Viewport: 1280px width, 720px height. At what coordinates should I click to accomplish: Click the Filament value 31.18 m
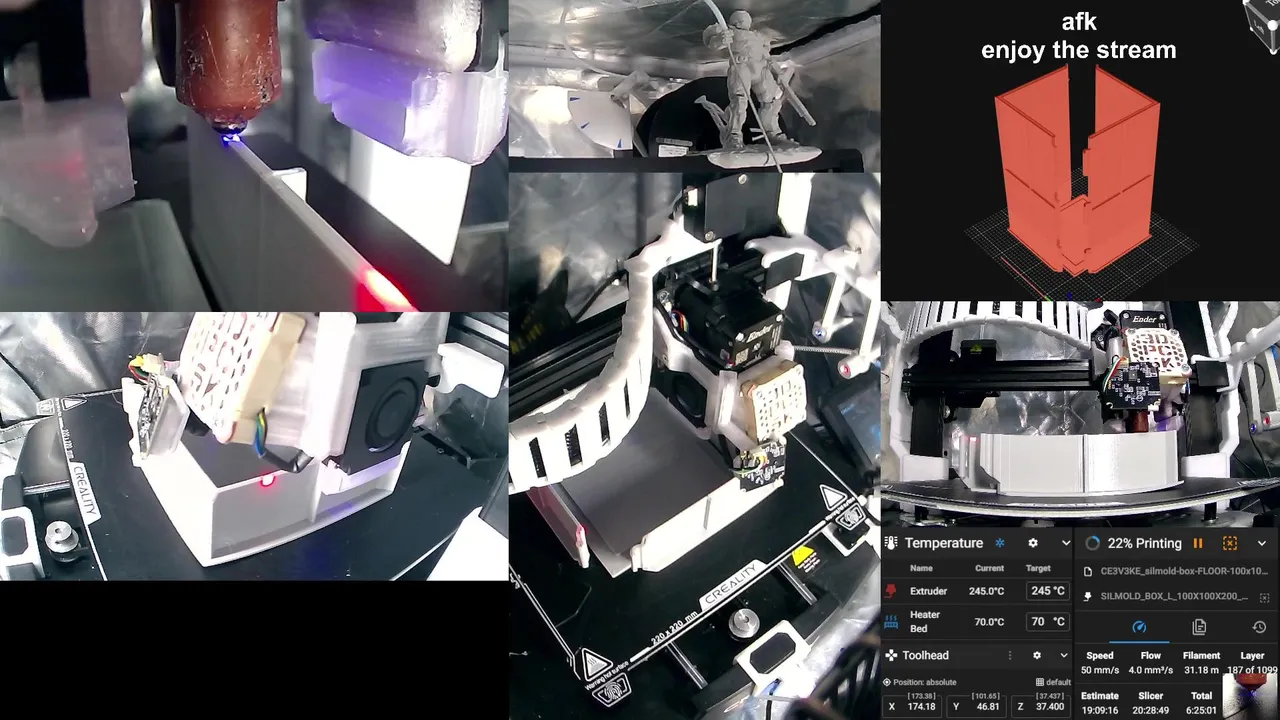point(1201,670)
